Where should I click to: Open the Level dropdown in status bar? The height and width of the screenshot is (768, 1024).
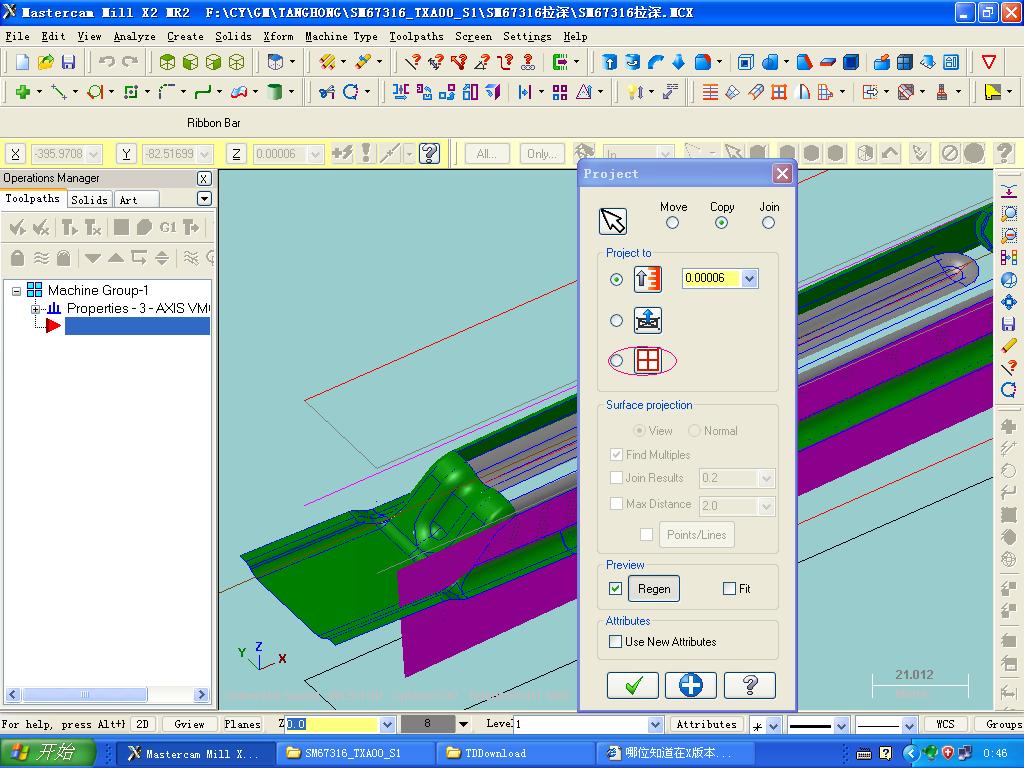[655, 724]
